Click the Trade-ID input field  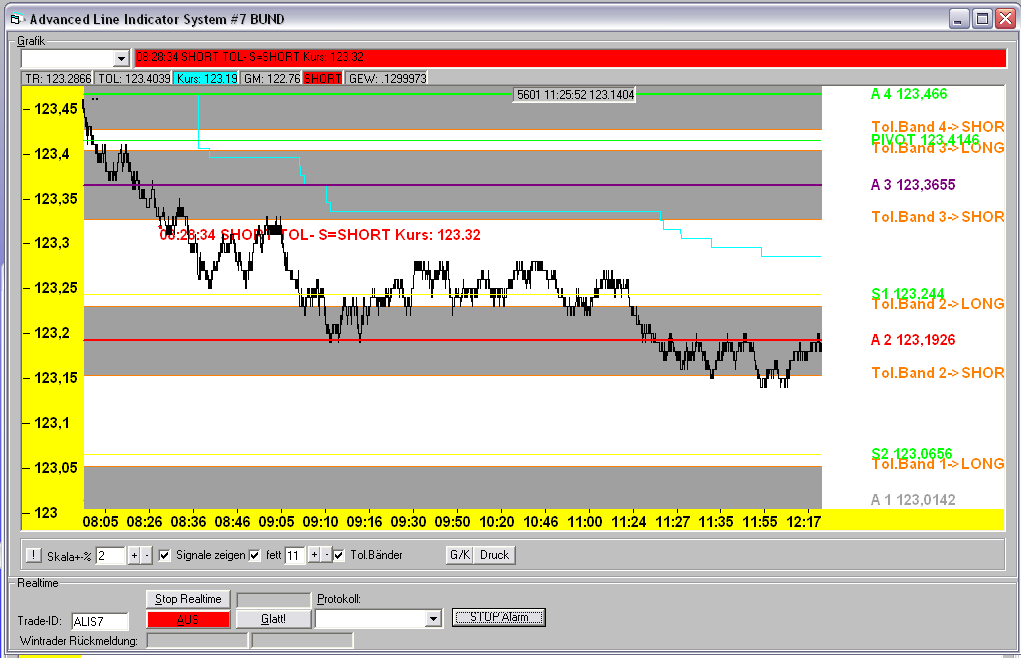click(99, 621)
